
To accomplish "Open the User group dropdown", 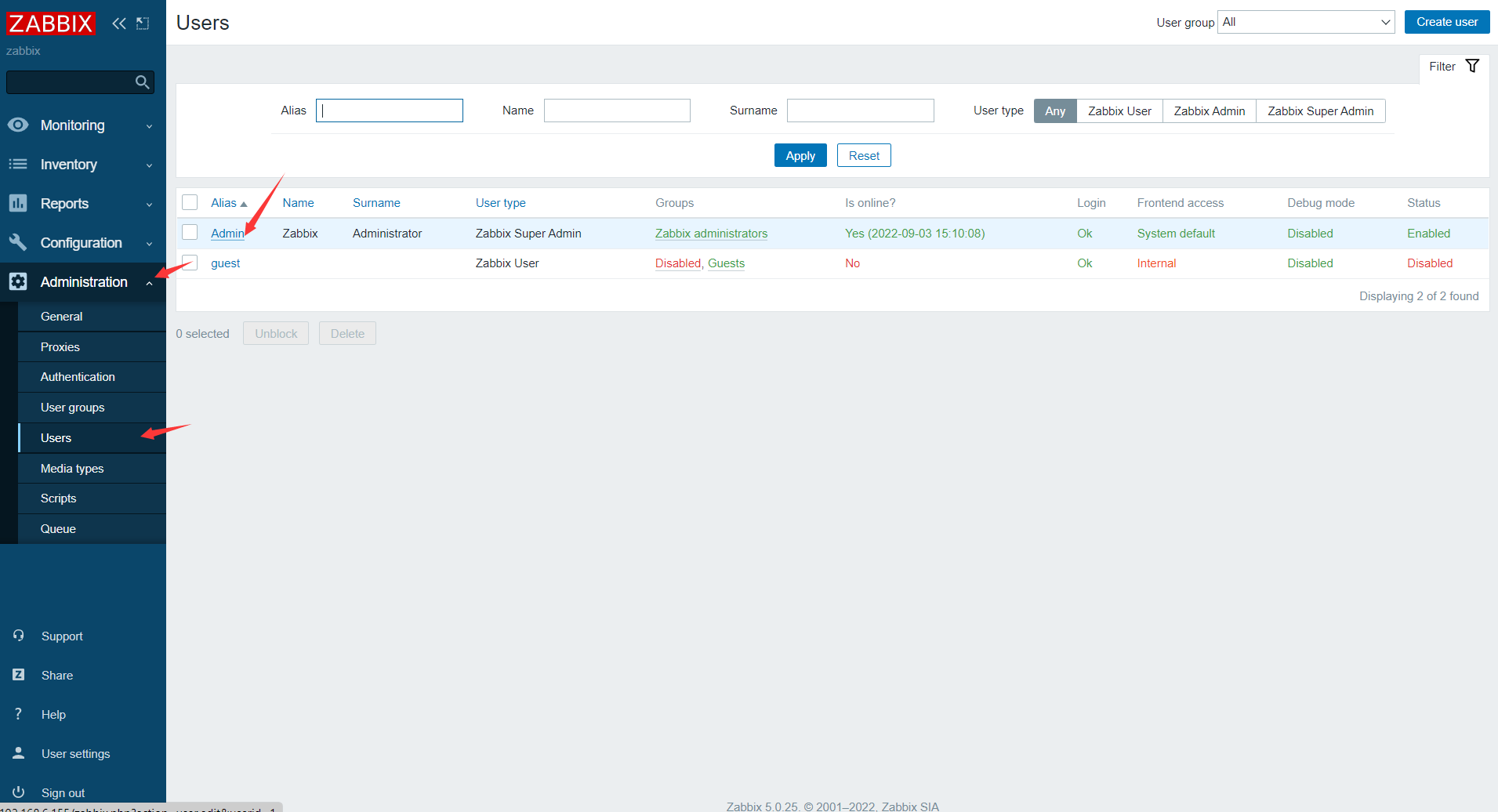I will [x=1306, y=22].
